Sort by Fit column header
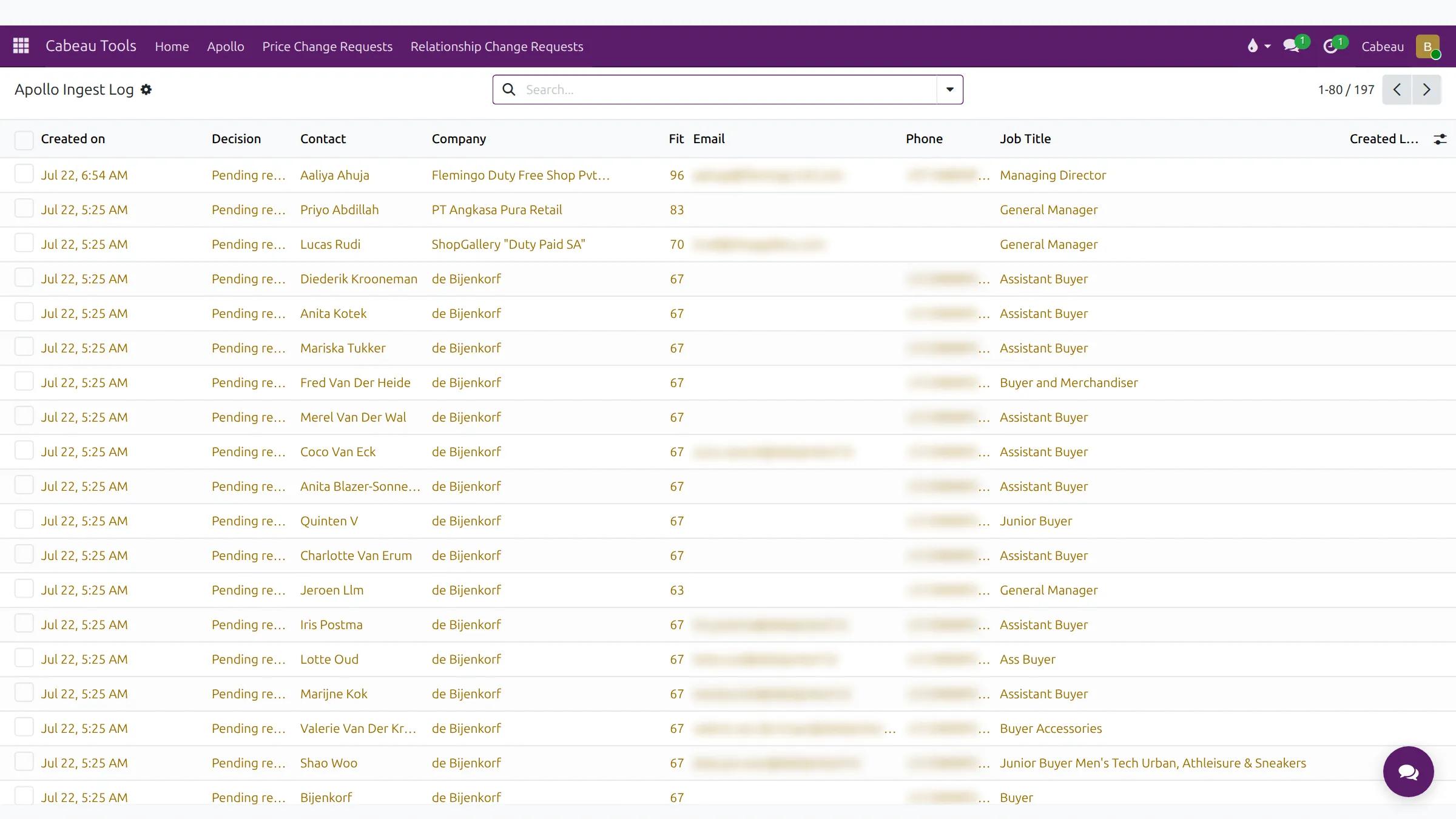This screenshot has height=819, width=1456. point(676,139)
